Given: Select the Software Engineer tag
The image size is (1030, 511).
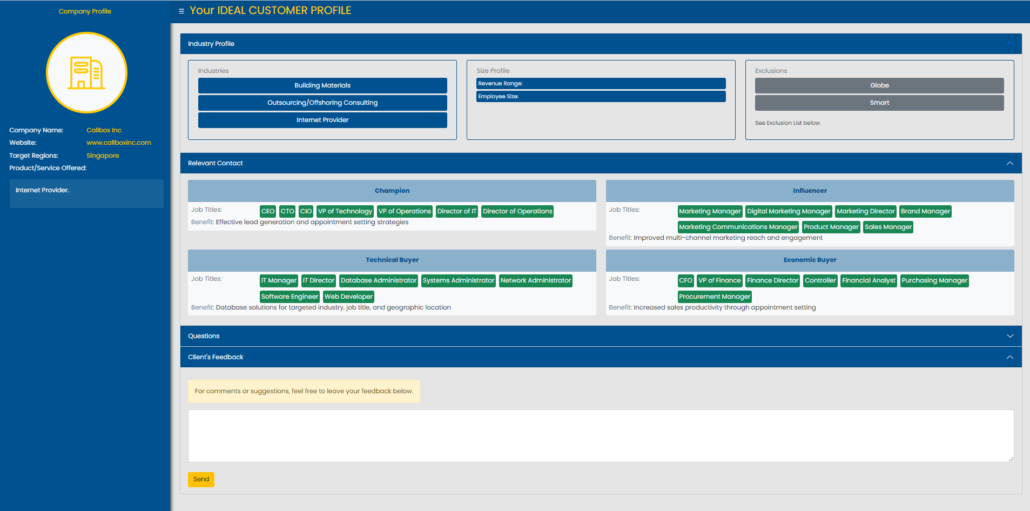Looking at the screenshot, I should [290, 297].
